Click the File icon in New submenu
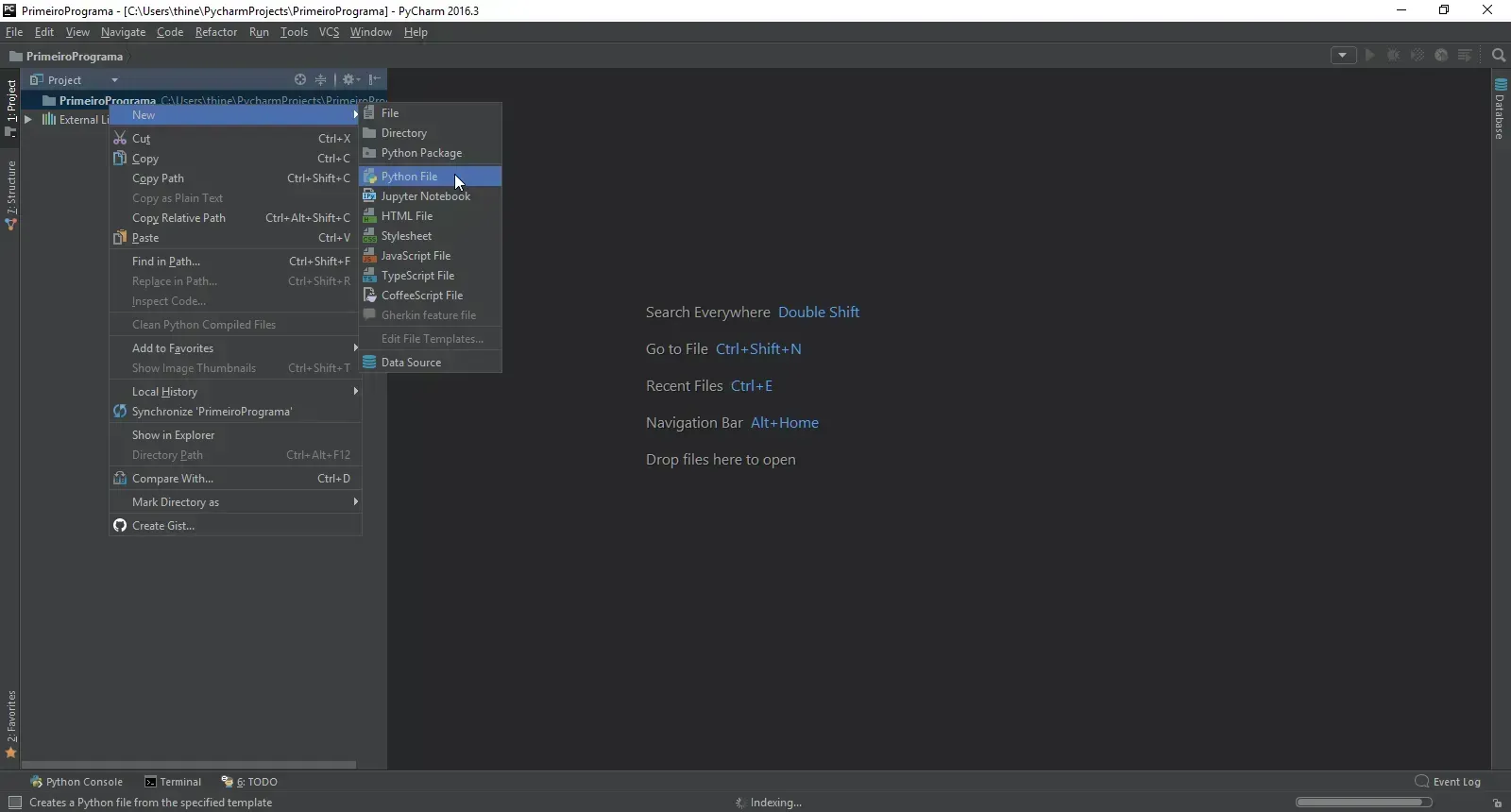1511x812 pixels. [370, 113]
